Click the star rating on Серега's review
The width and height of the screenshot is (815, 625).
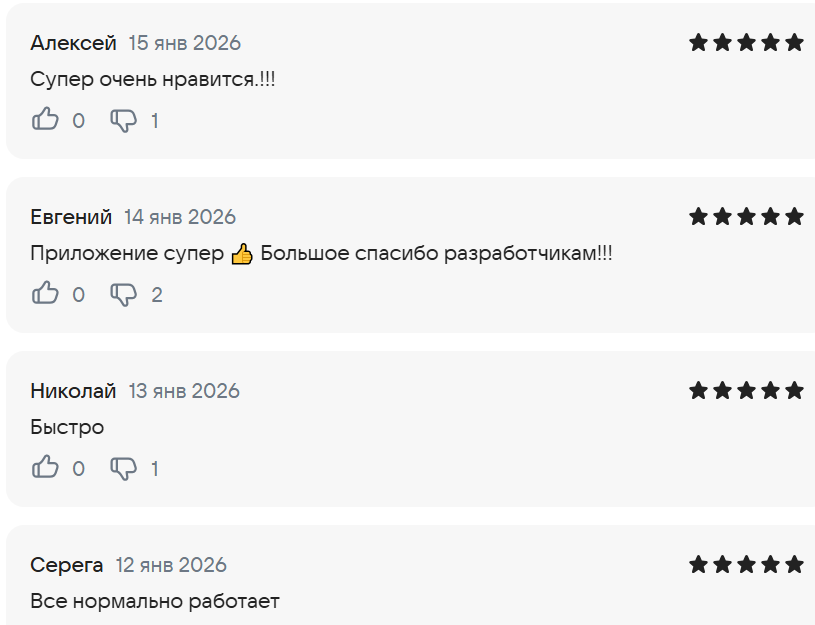(746, 565)
